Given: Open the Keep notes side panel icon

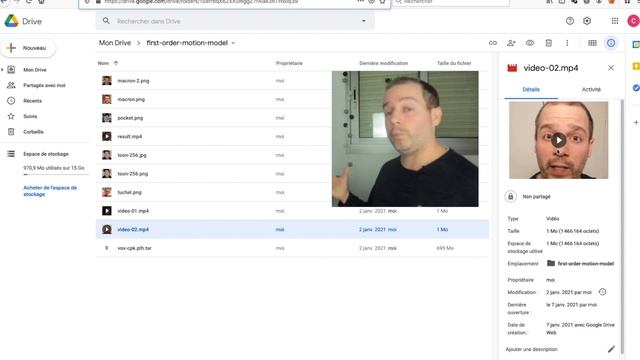Looking at the screenshot, I should 636,66.
